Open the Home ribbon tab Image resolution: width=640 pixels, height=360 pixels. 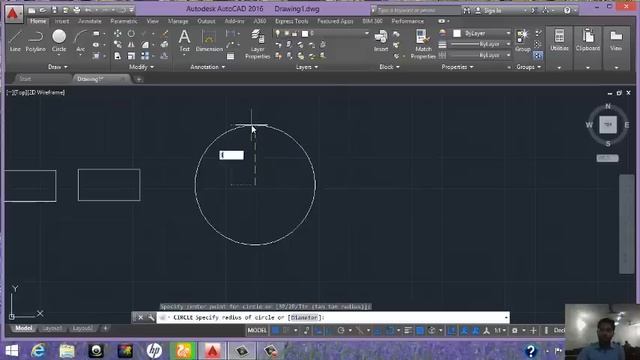[x=38, y=21]
